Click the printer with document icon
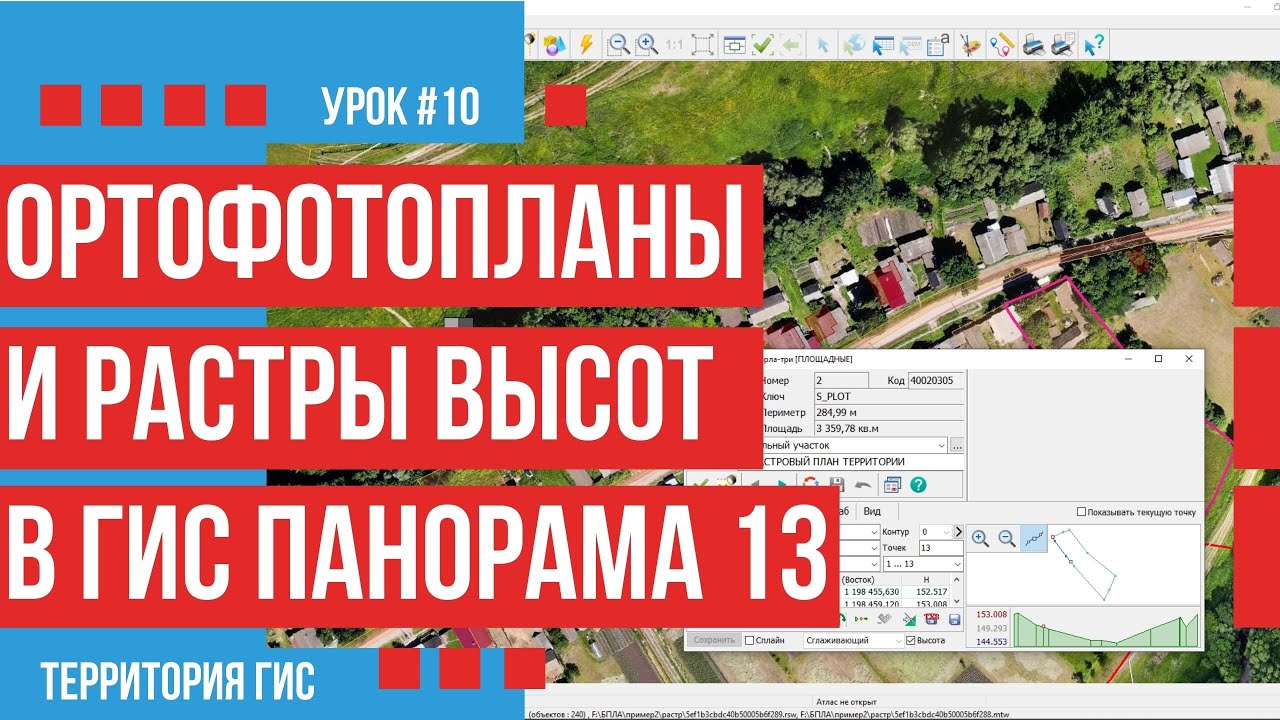Image resolution: width=1280 pixels, height=720 pixels. [x=1064, y=44]
